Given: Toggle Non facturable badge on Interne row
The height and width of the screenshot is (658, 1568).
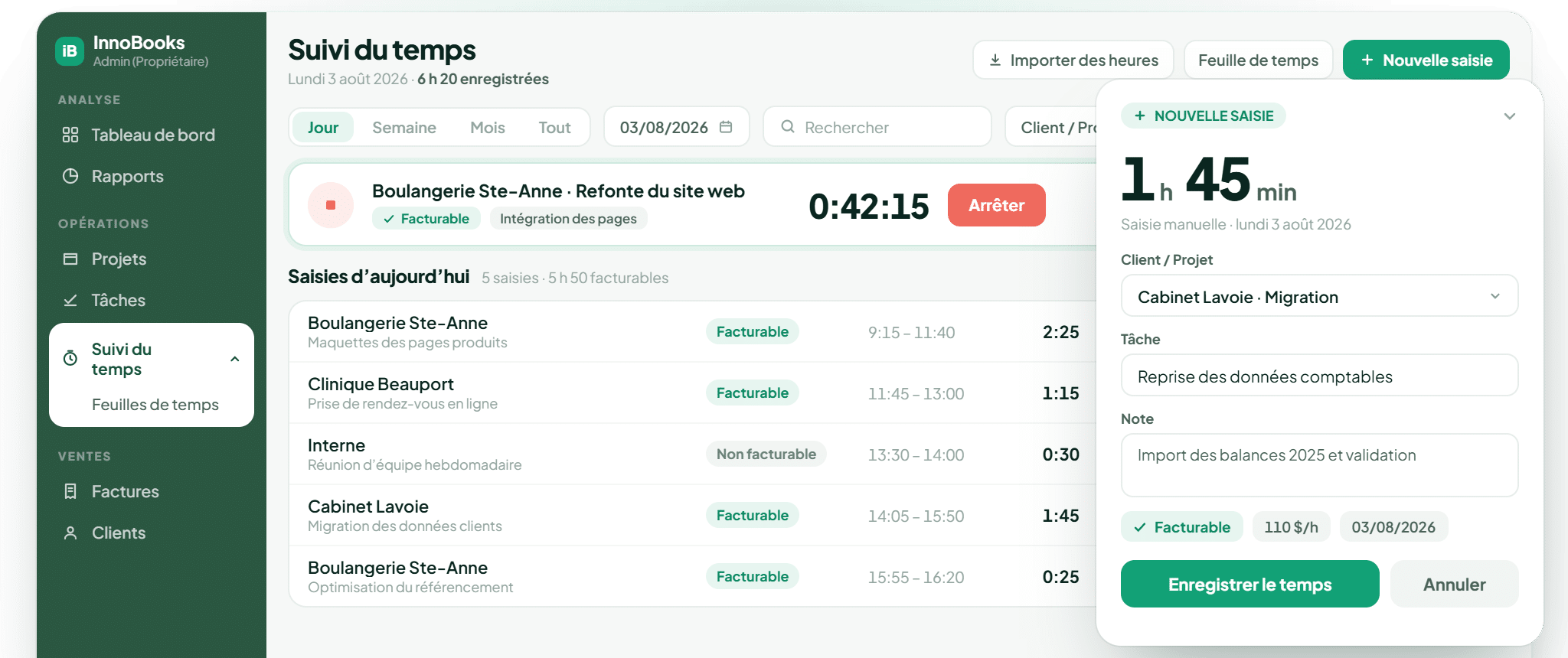Looking at the screenshot, I should pyautogui.click(x=766, y=454).
